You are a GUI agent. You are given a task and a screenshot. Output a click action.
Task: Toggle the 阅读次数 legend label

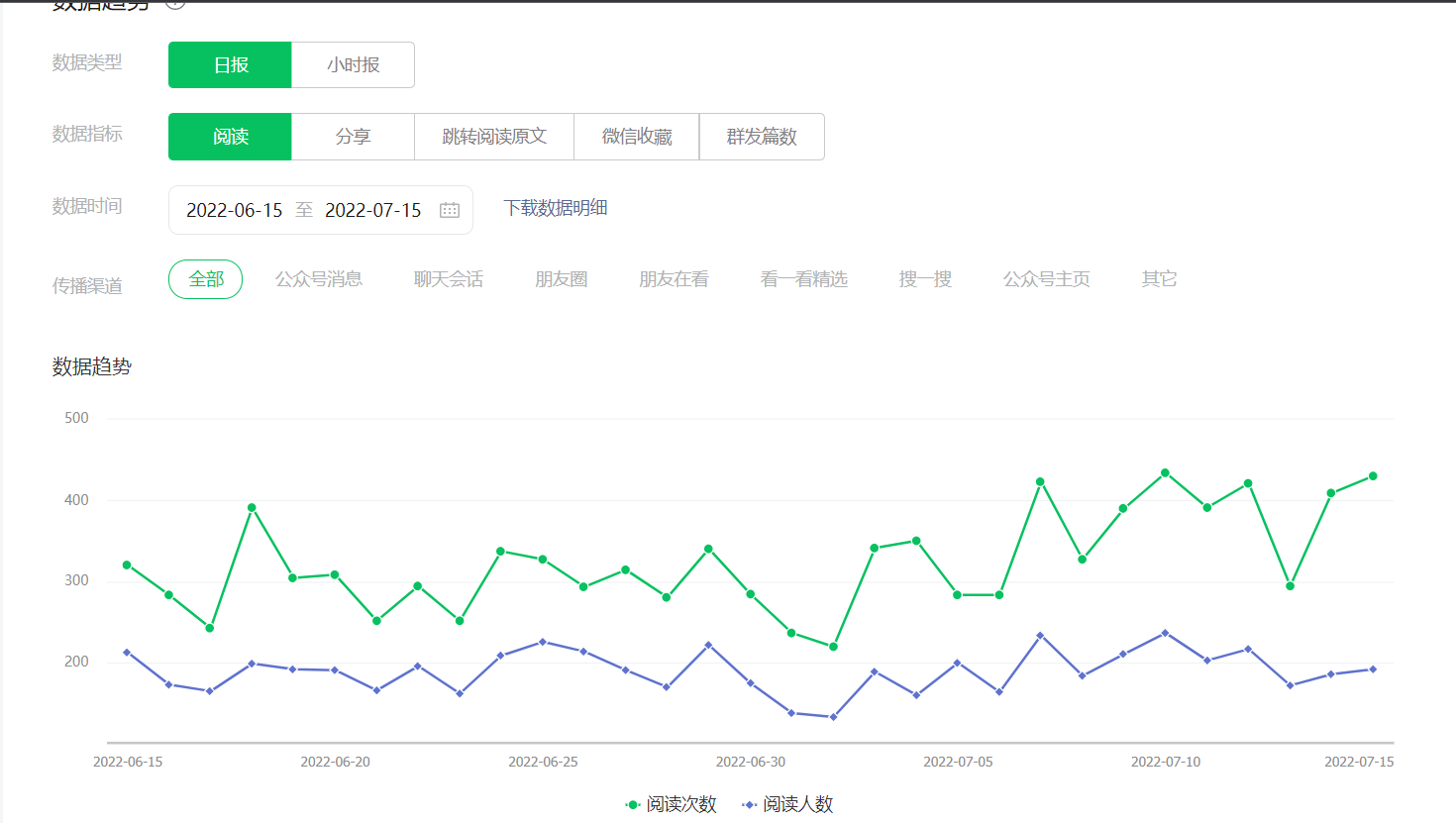[681, 805]
